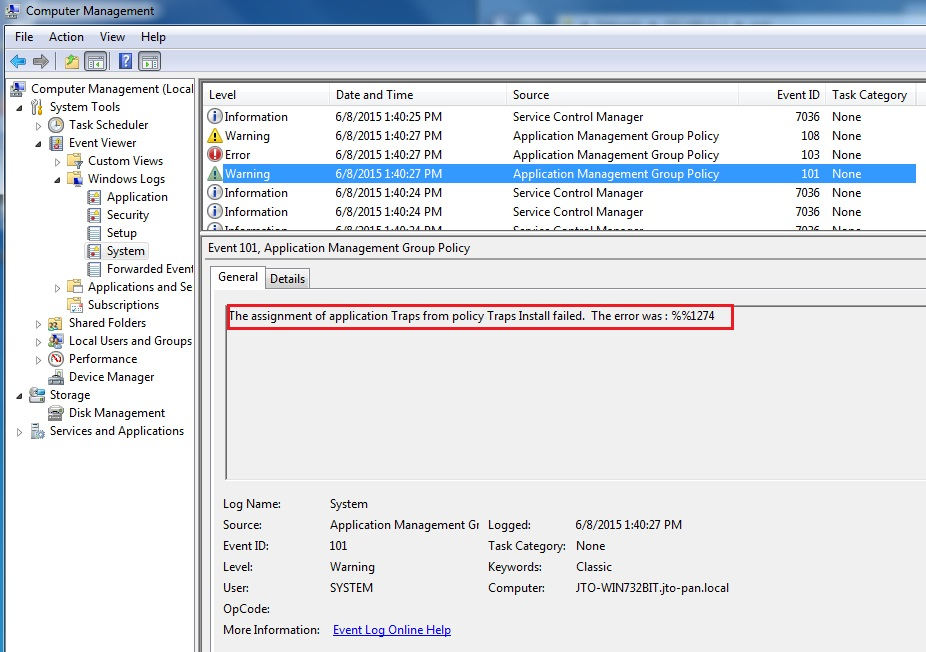Viewport: 926px width, 652px height.
Task: Toggle Show/Hide Console Tree toolbar button
Action: point(96,62)
